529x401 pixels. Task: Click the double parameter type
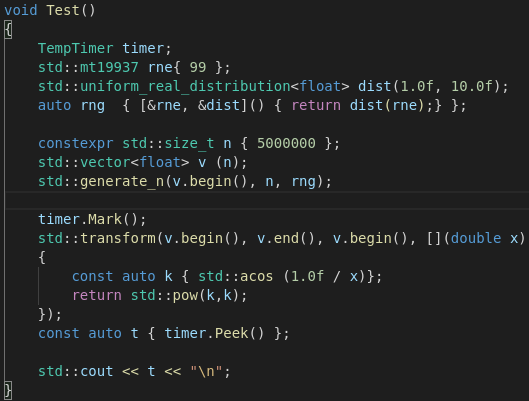(476, 238)
